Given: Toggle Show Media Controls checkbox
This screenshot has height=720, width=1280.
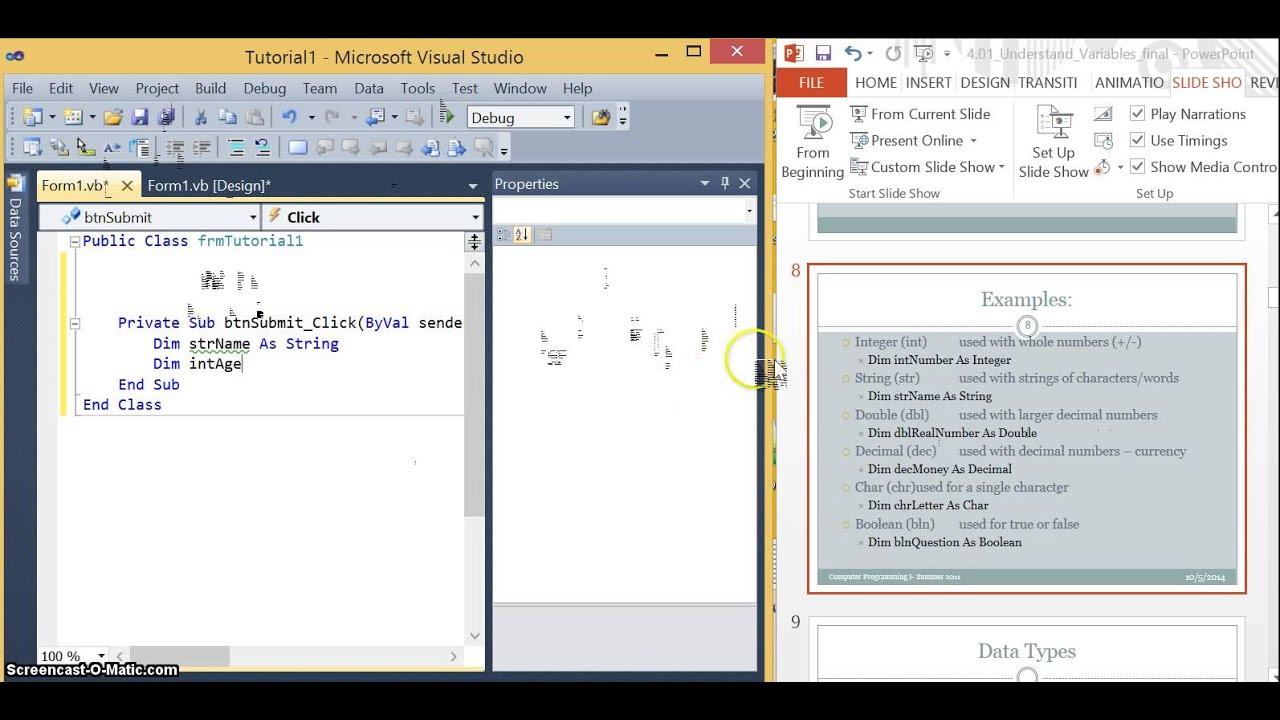Looking at the screenshot, I should click(x=1137, y=167).
